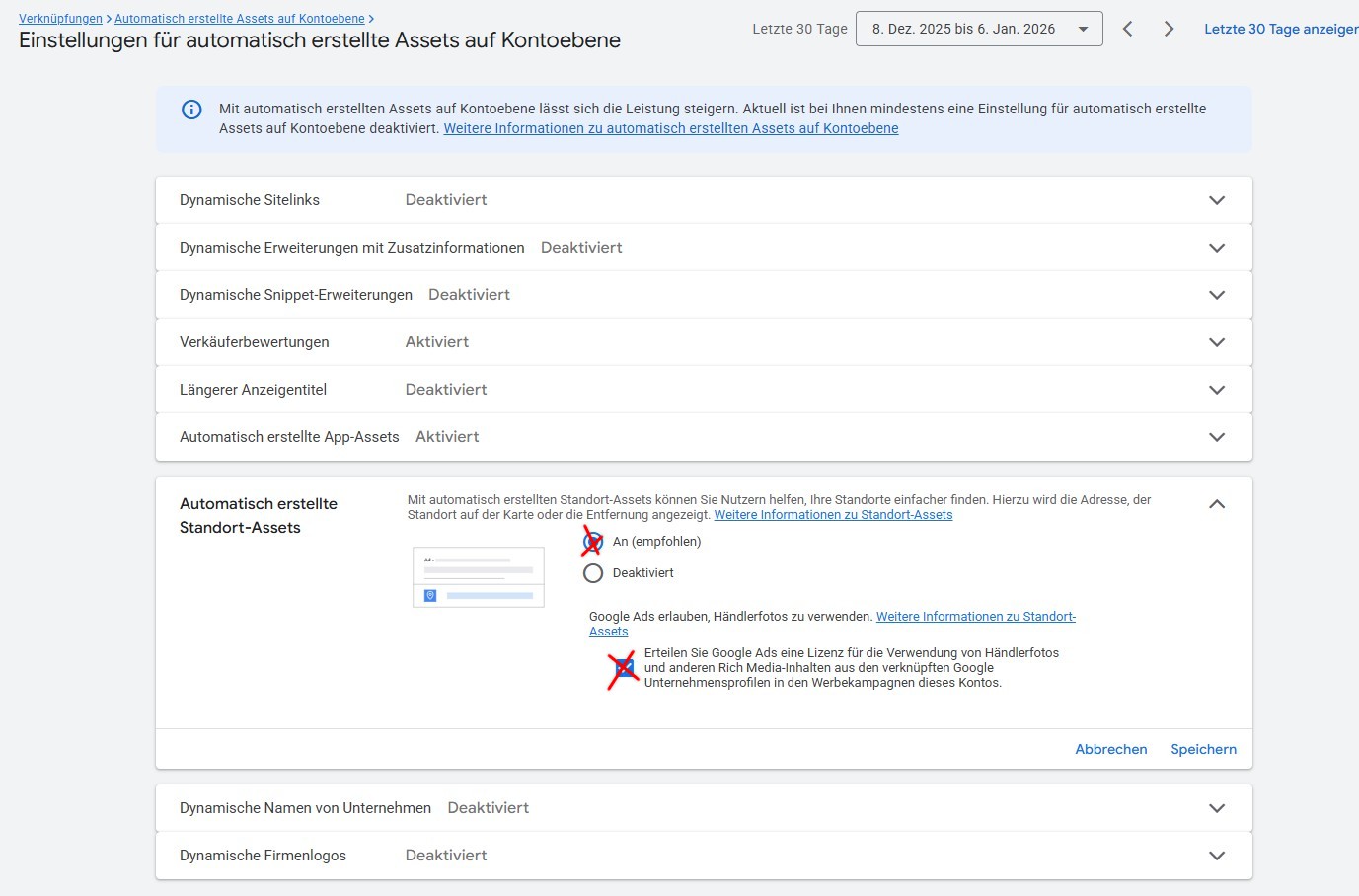Open 'Weitere Informationen zu Standort-Assets' link in description

pyautogui.click(x=833, y=515)
